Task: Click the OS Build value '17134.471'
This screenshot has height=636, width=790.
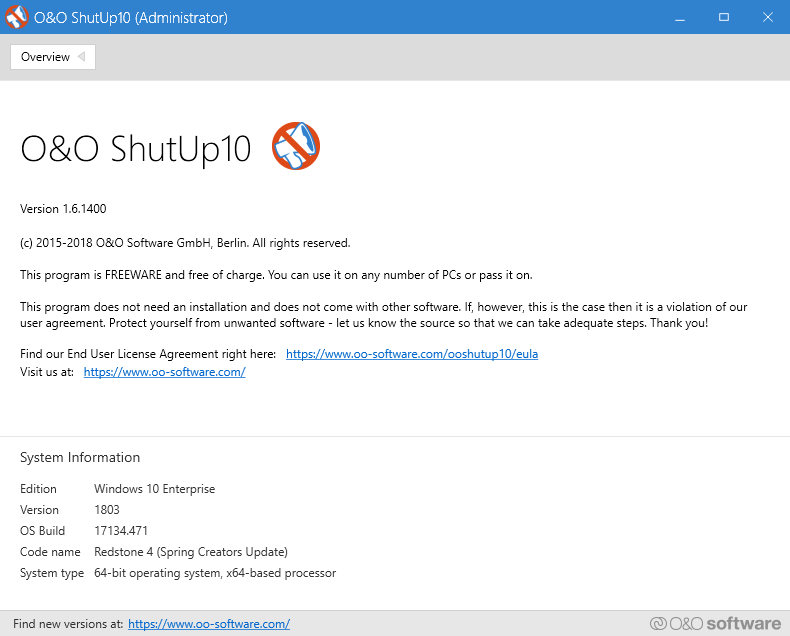Action: click(x=121, y=531)
